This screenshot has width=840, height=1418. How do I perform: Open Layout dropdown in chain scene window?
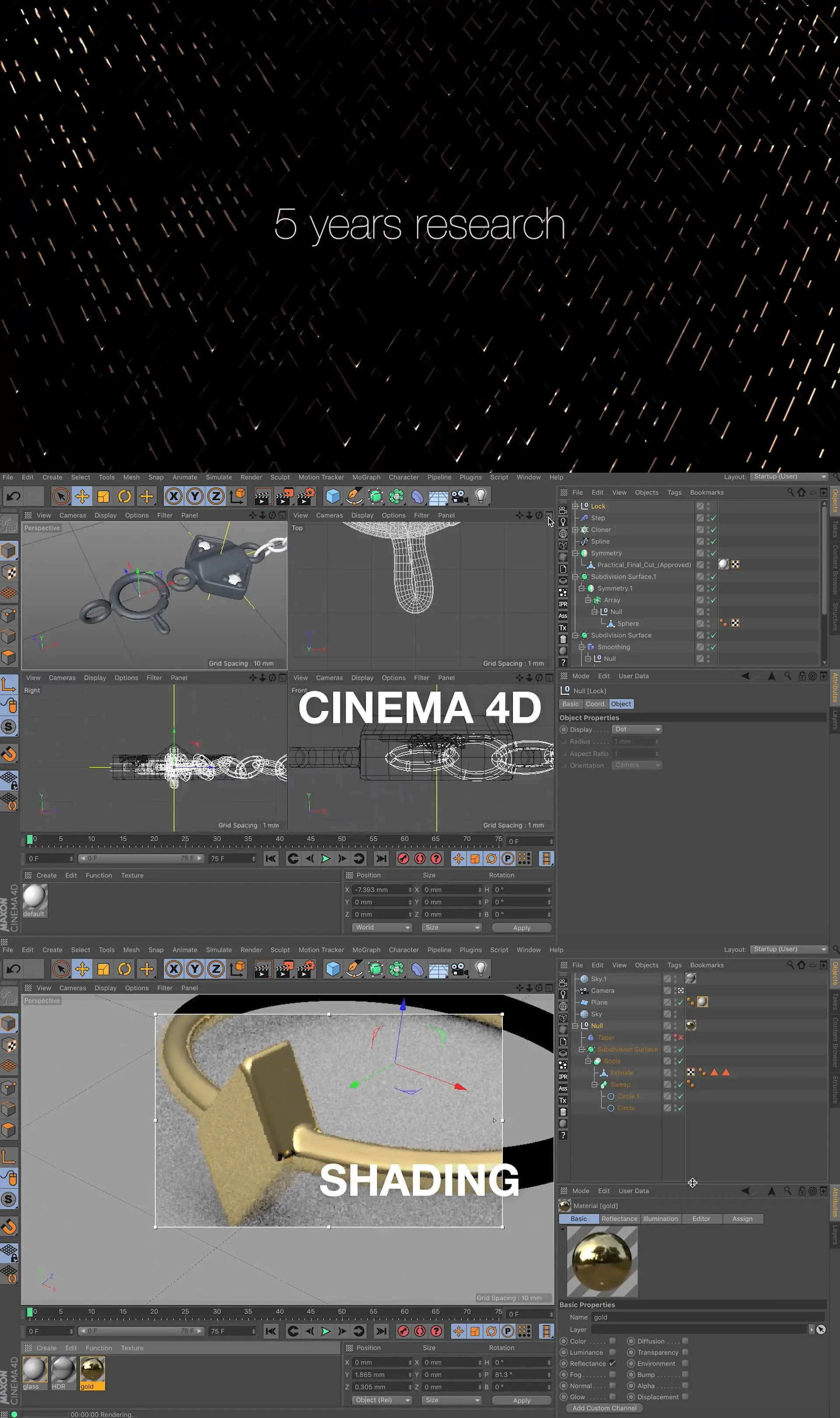point(789,477)
